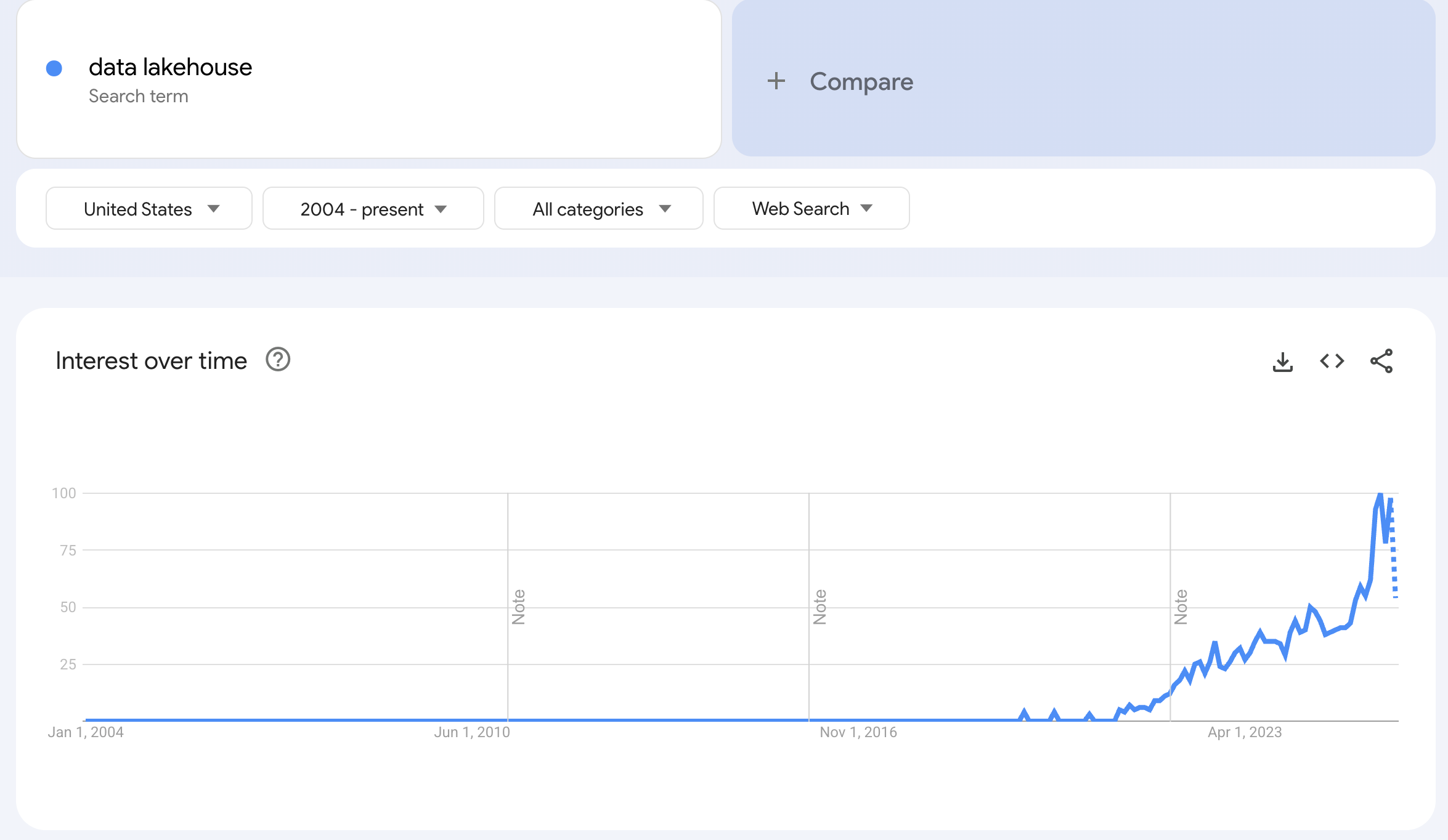Click the blue dot beside data lakehouse
The height and width of the screenshot is (840, 1448).
[x=54, y=68]
